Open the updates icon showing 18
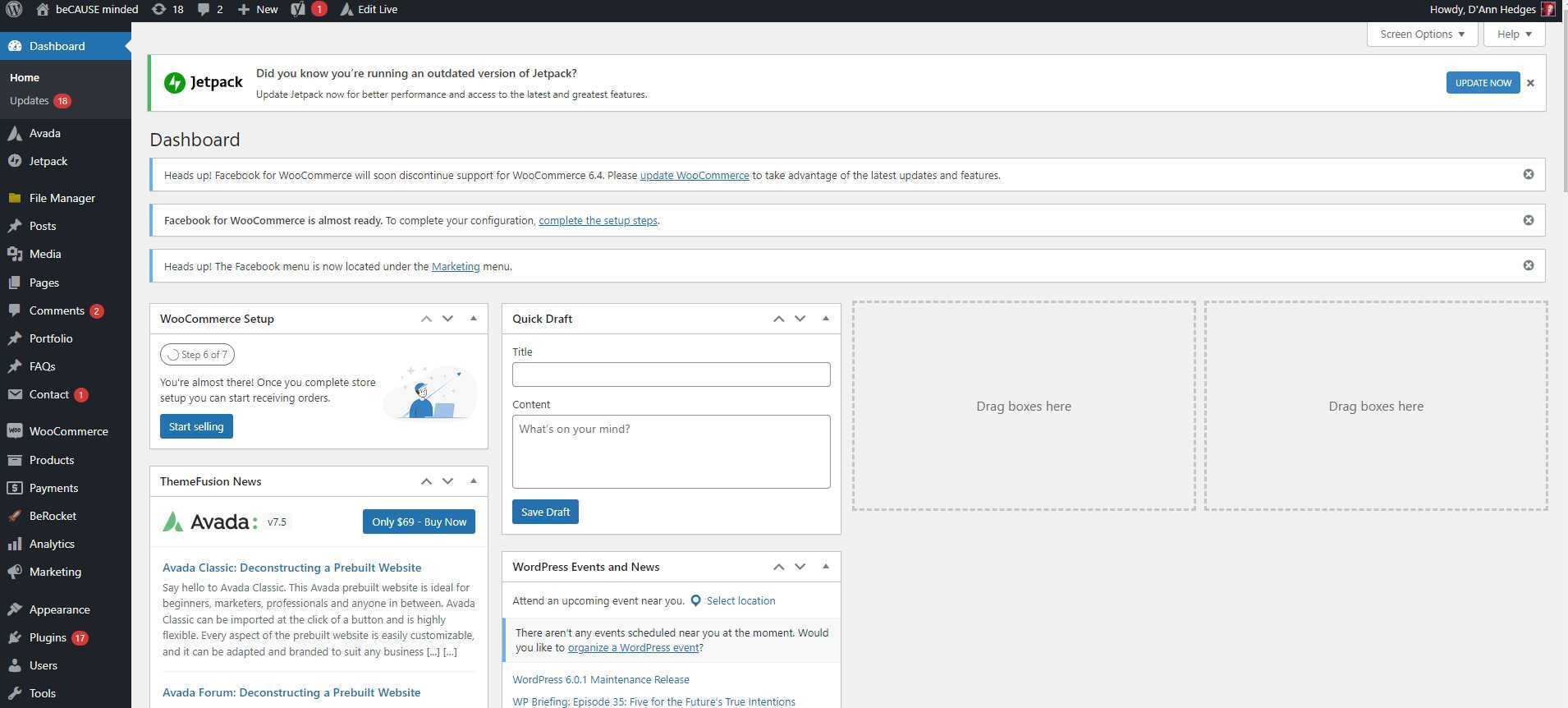Image resolution: width=1568 pixels, height=708 pixels. point(167,10)
